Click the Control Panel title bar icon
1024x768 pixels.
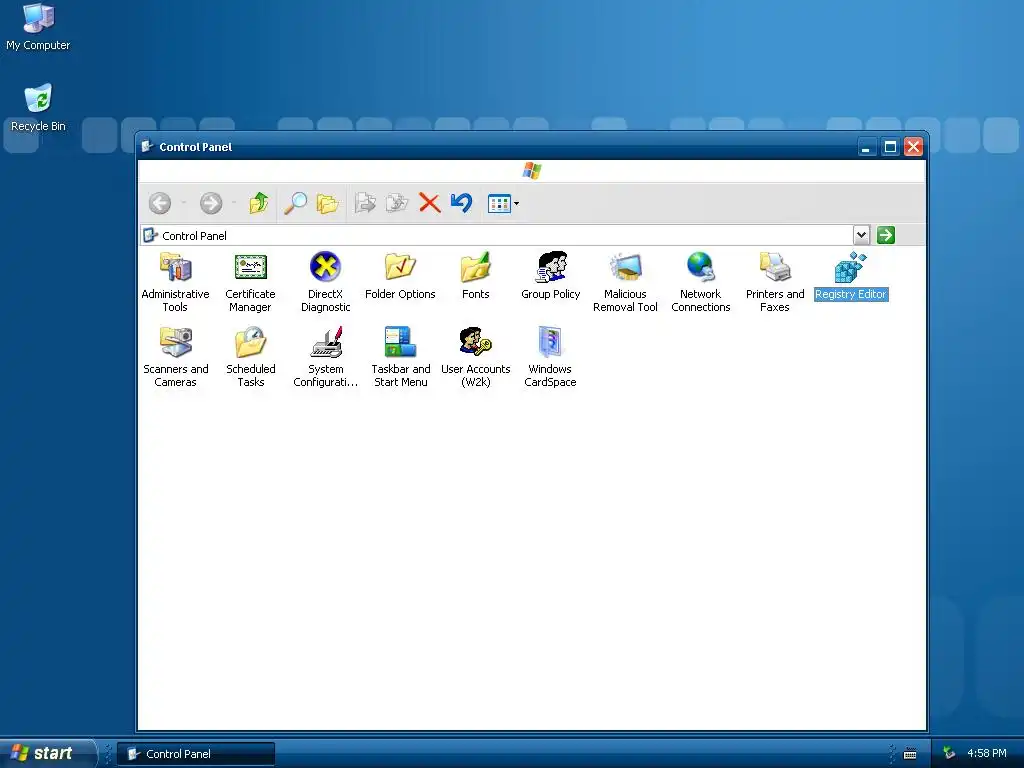tap(147, 146)
